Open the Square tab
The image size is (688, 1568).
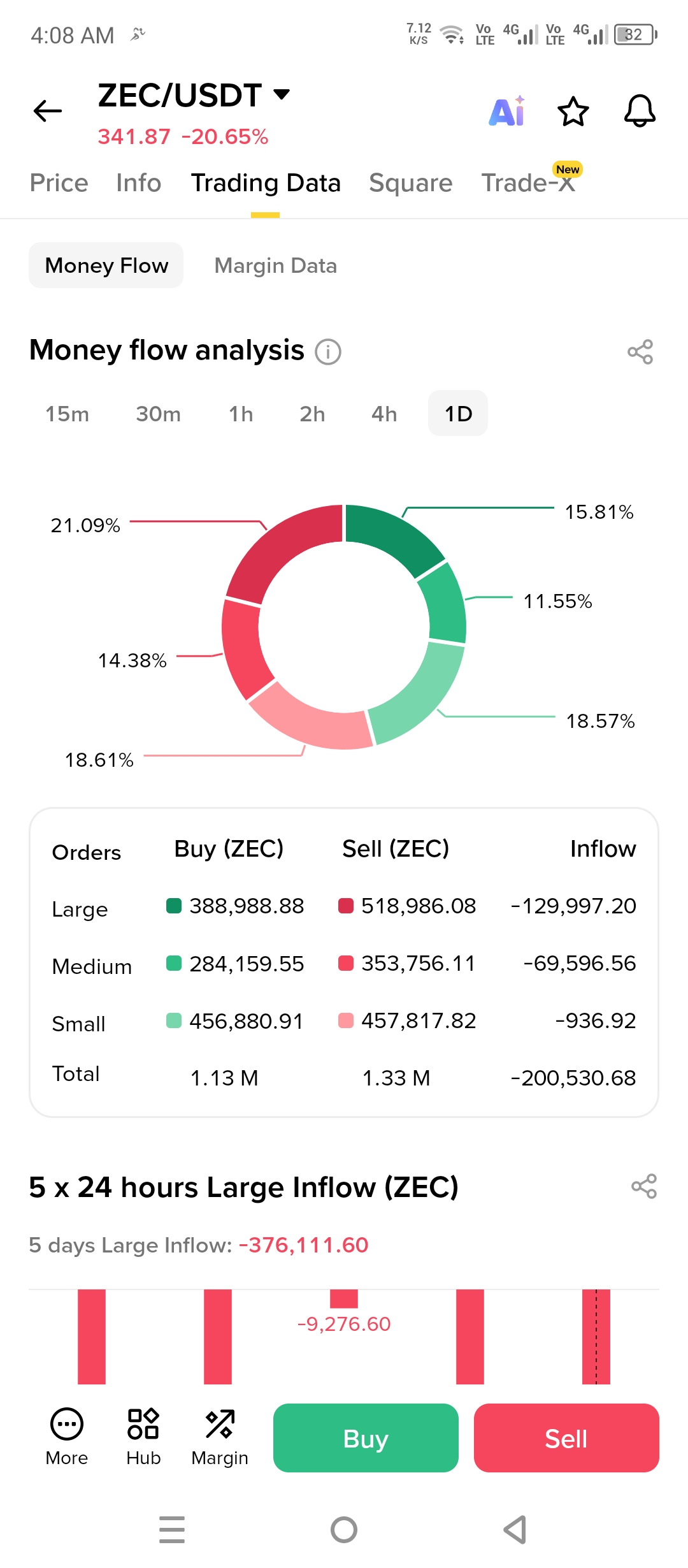410,183
